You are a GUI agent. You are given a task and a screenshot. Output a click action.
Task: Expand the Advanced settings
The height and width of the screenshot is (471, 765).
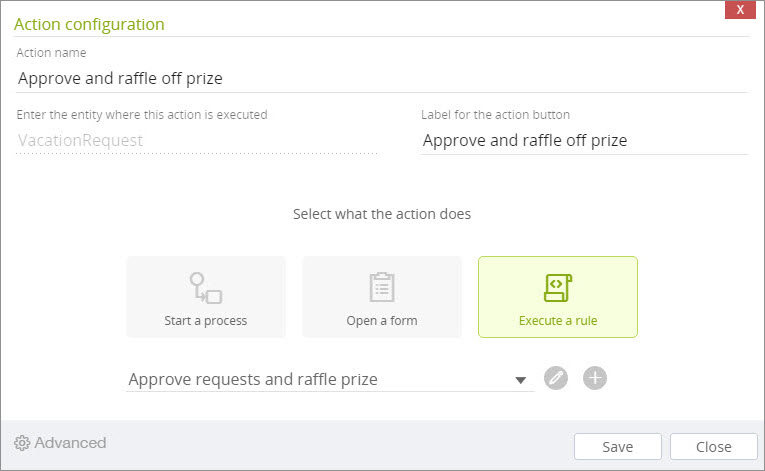[x=60, y=443]
